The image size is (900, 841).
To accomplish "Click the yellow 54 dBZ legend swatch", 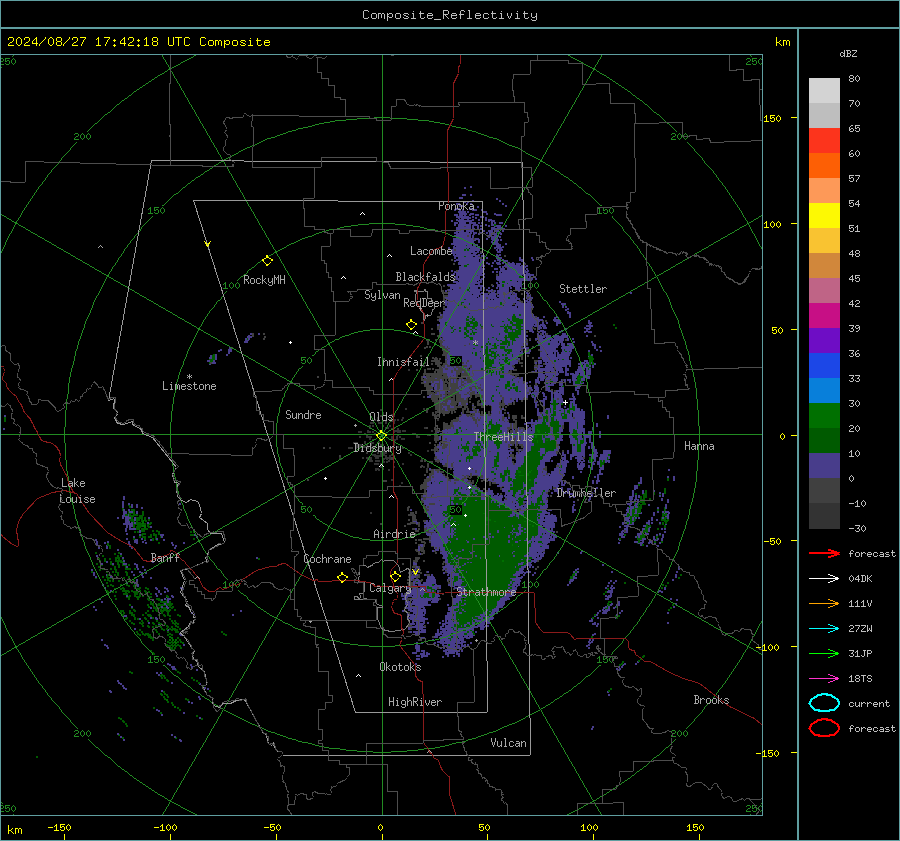I will 824,215.
